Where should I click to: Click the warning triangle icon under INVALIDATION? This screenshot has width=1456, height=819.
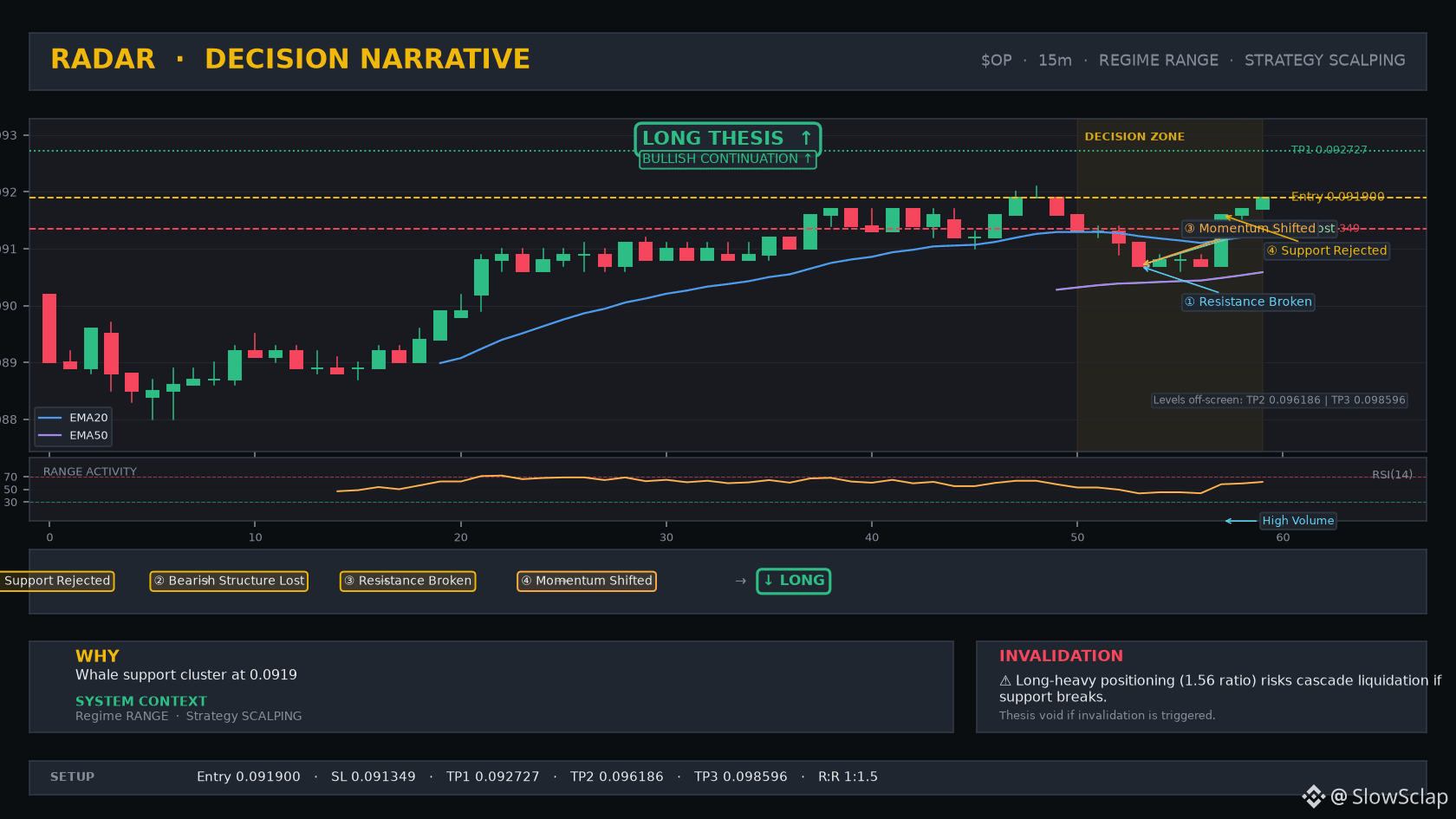(1005, 681)
